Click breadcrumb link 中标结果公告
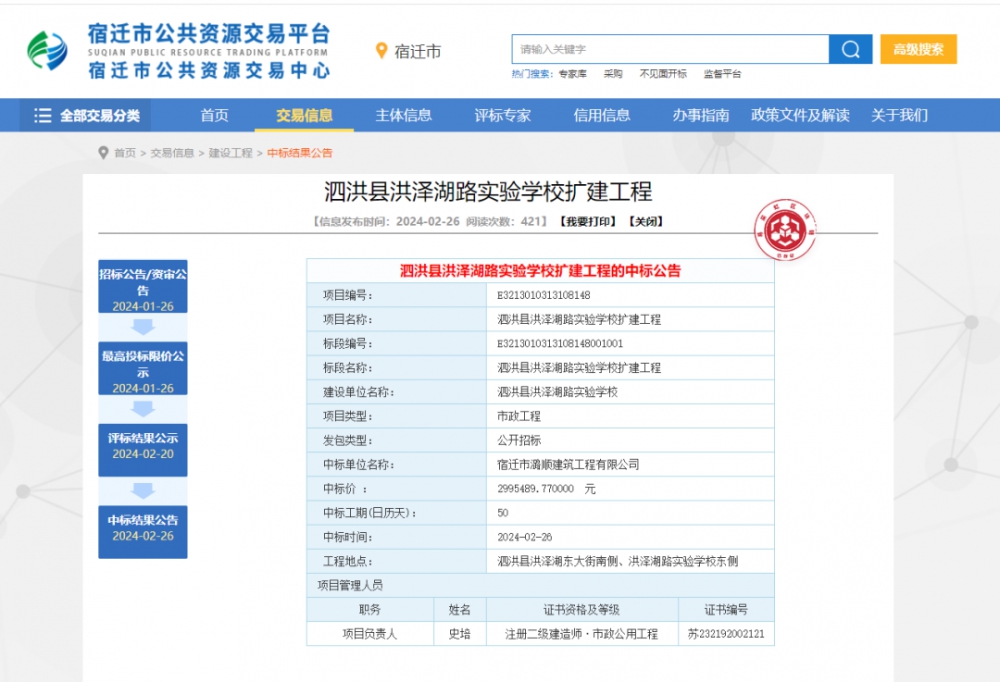This screenshot has width=1000, height=682. pyautogui.click(x=300, y=153)
